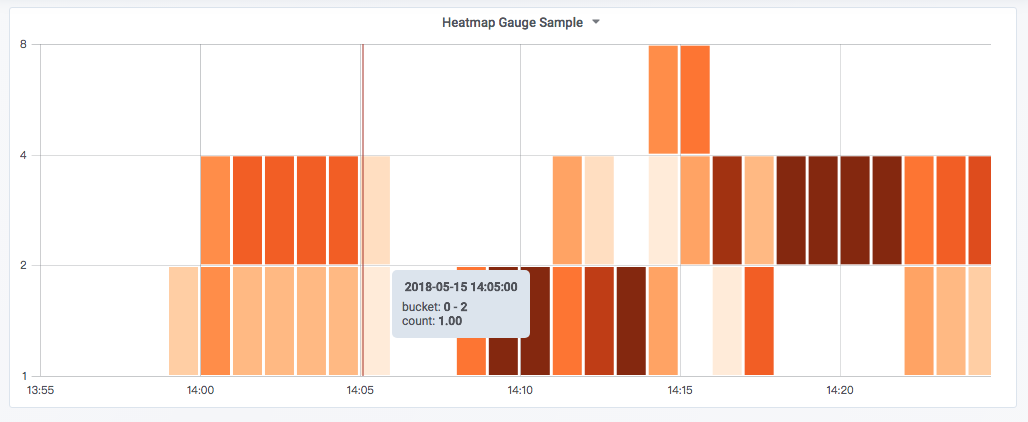This screenshot has width=1028, height=422.
Task: Select the 1-2 bucket cell at 13:59
Action: 183,320
